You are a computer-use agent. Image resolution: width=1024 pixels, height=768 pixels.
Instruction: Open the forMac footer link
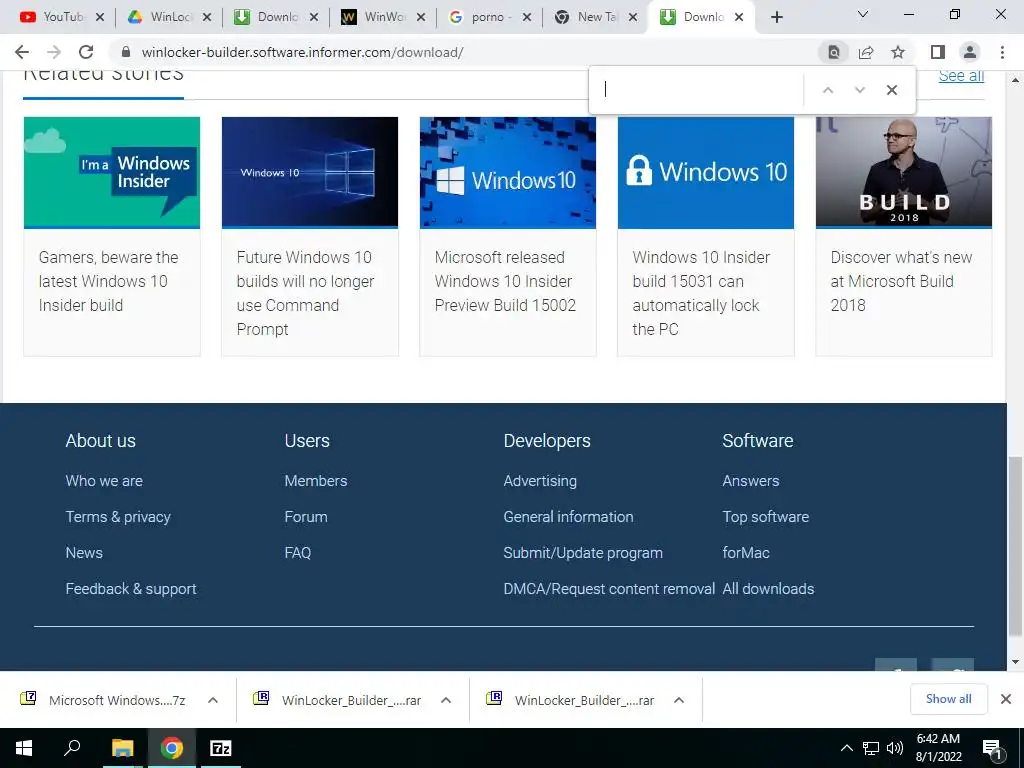click(x=746, y=552)
